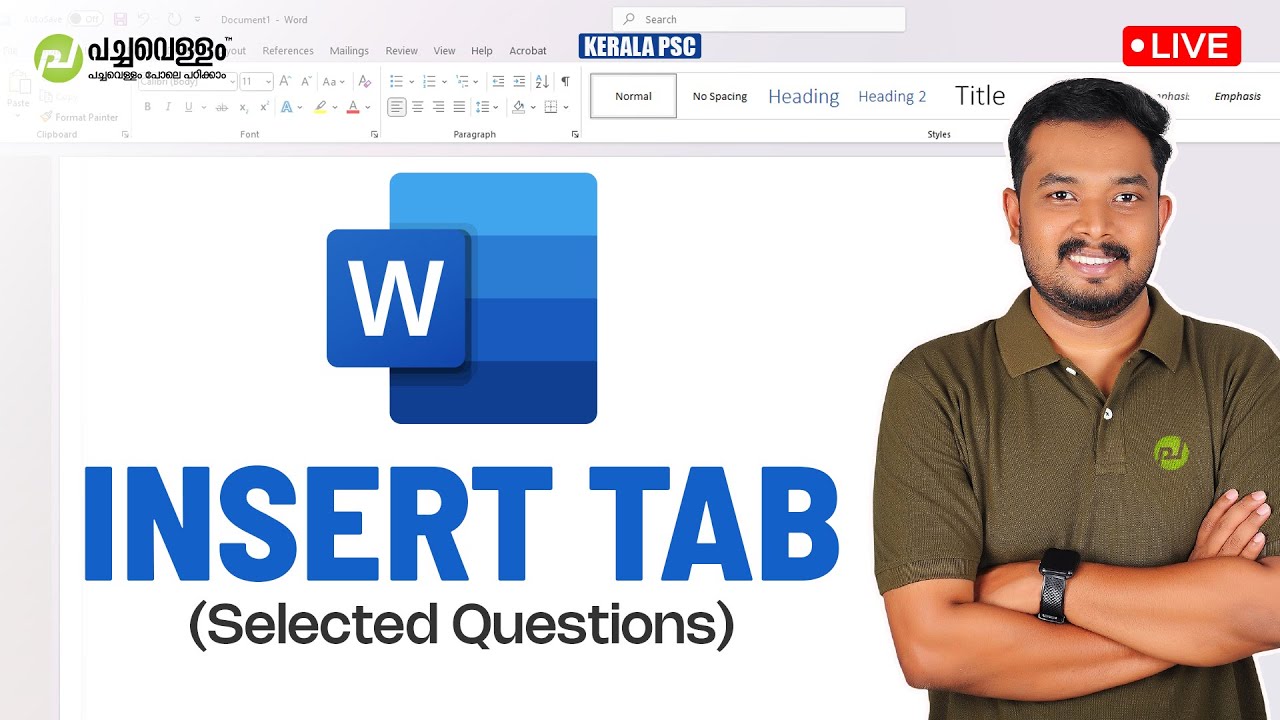The image size is (1280, 720).
Task: Click inside the Search box
Action: click(759, 19)
